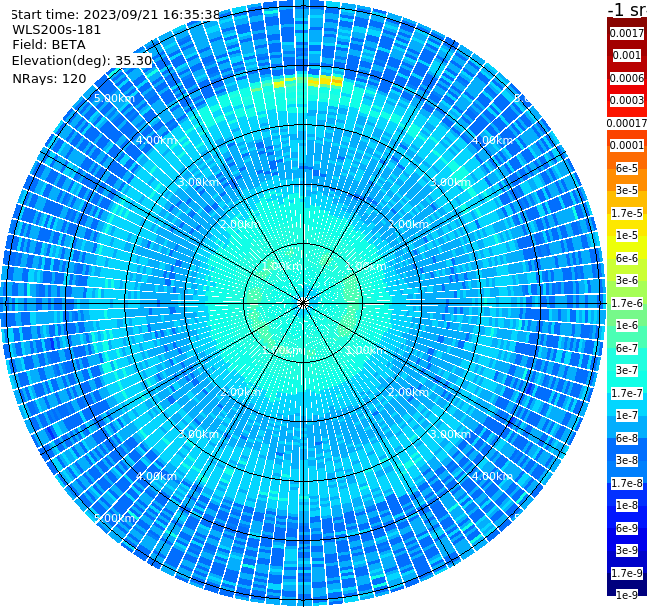Image resolution: width=647 pixels, height=607 pixels.
Task: Click the upper-left "2.00km" range ring label
Action: point(241,224)
